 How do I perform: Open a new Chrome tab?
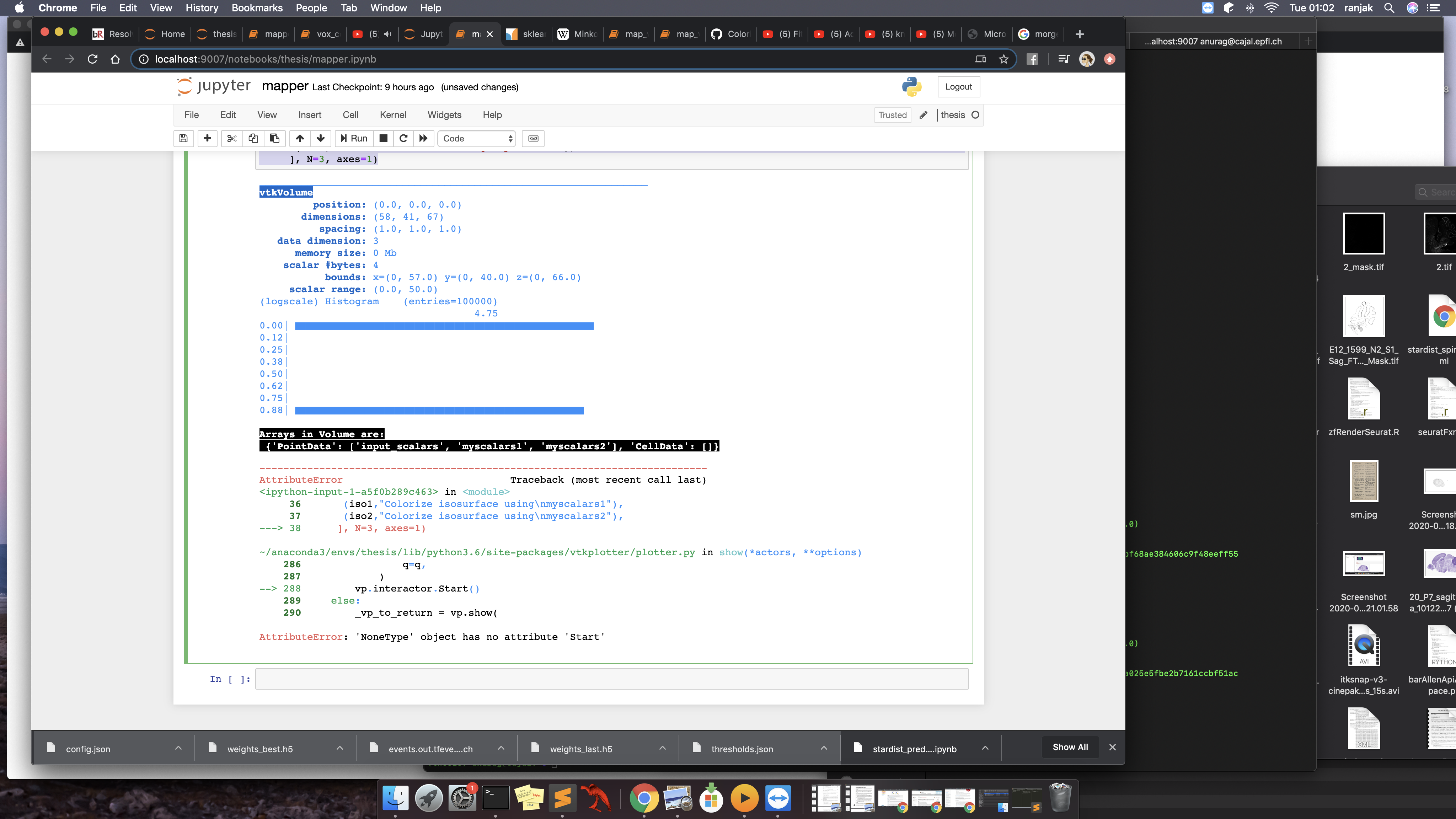click(1079, 34)
